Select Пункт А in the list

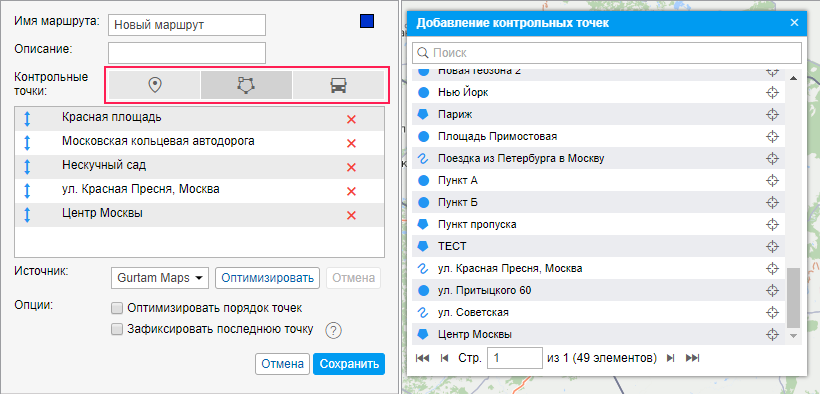(599, 181)
